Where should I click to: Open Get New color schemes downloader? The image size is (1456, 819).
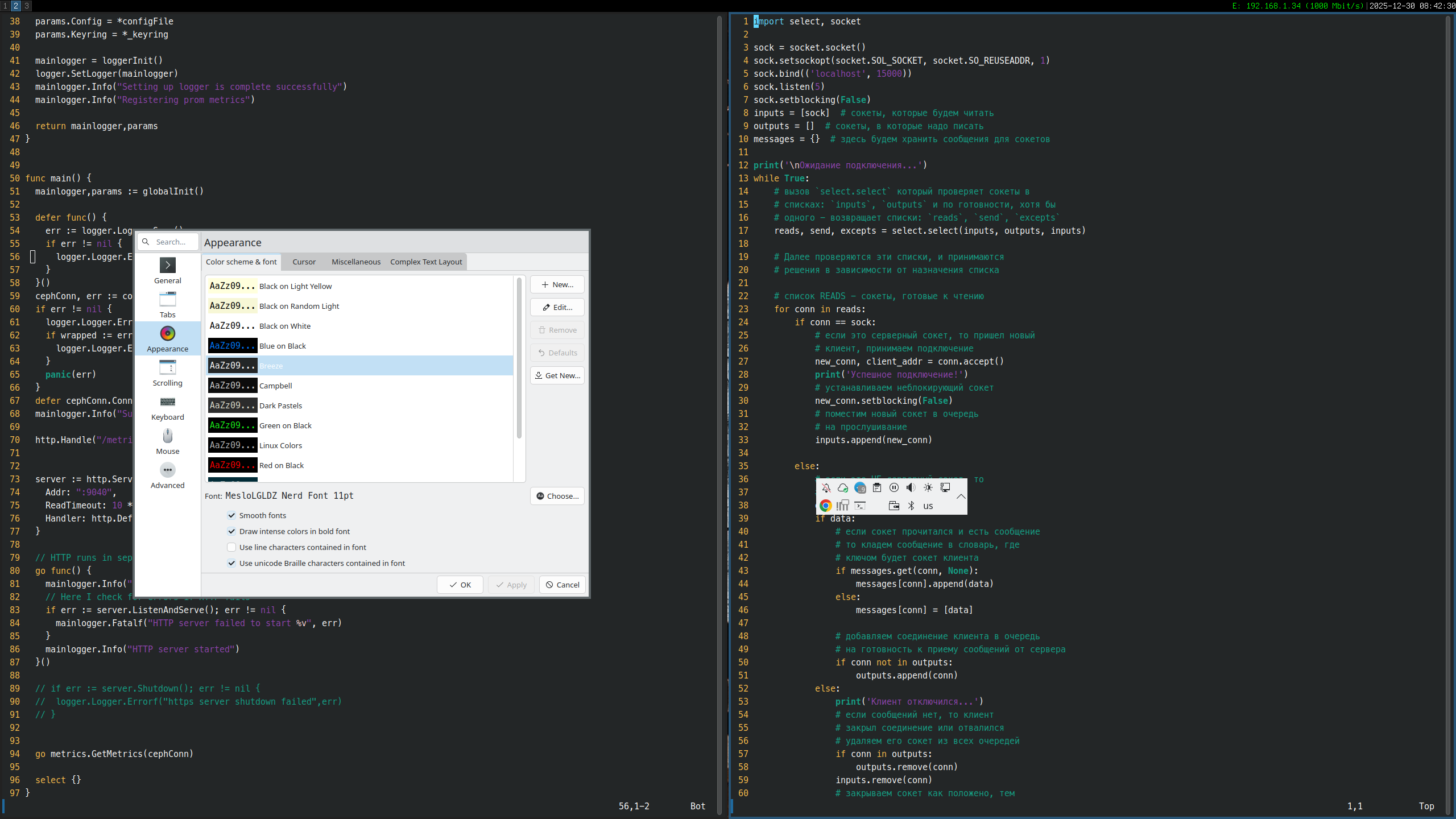557,375
